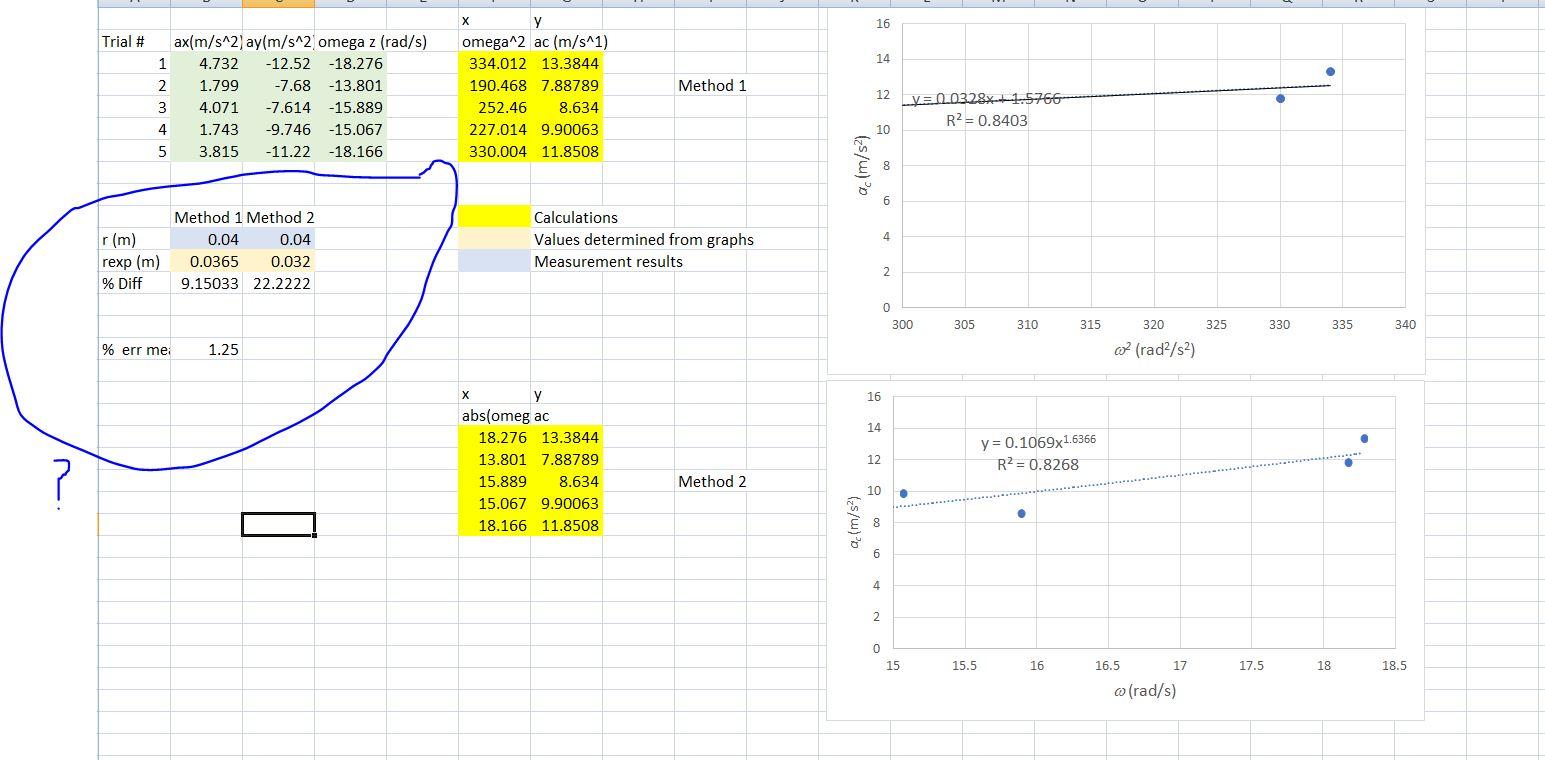Select the 'Values determined from graphs' label
This screenshot has width=1545, height=760.
tap(644, 239)
